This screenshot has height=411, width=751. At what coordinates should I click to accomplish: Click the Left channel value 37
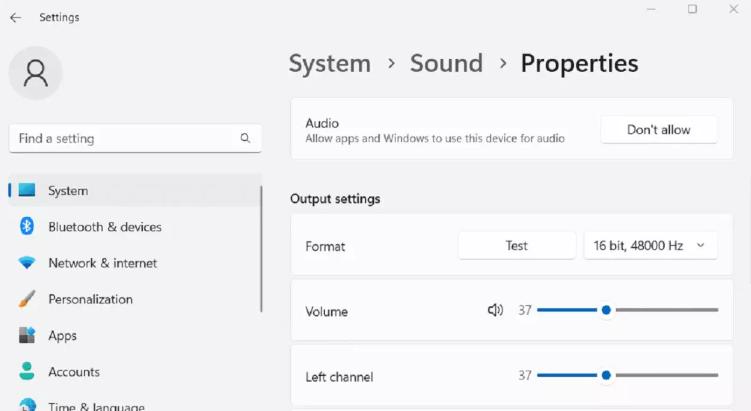coord(524,376)
